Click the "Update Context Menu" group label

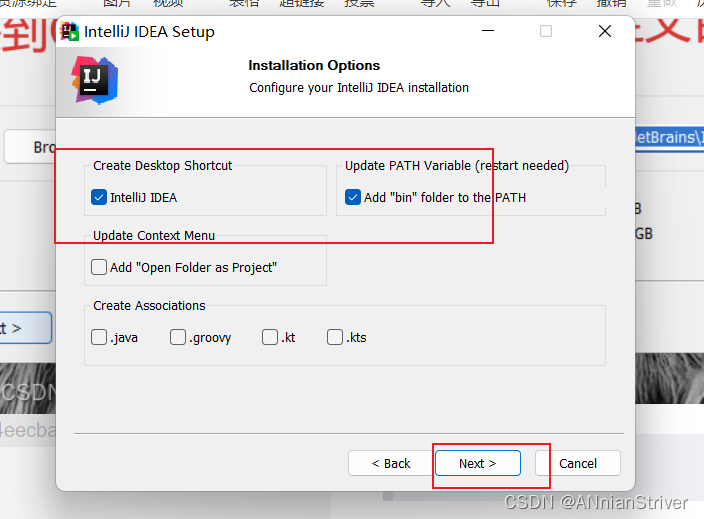point(154,236)
